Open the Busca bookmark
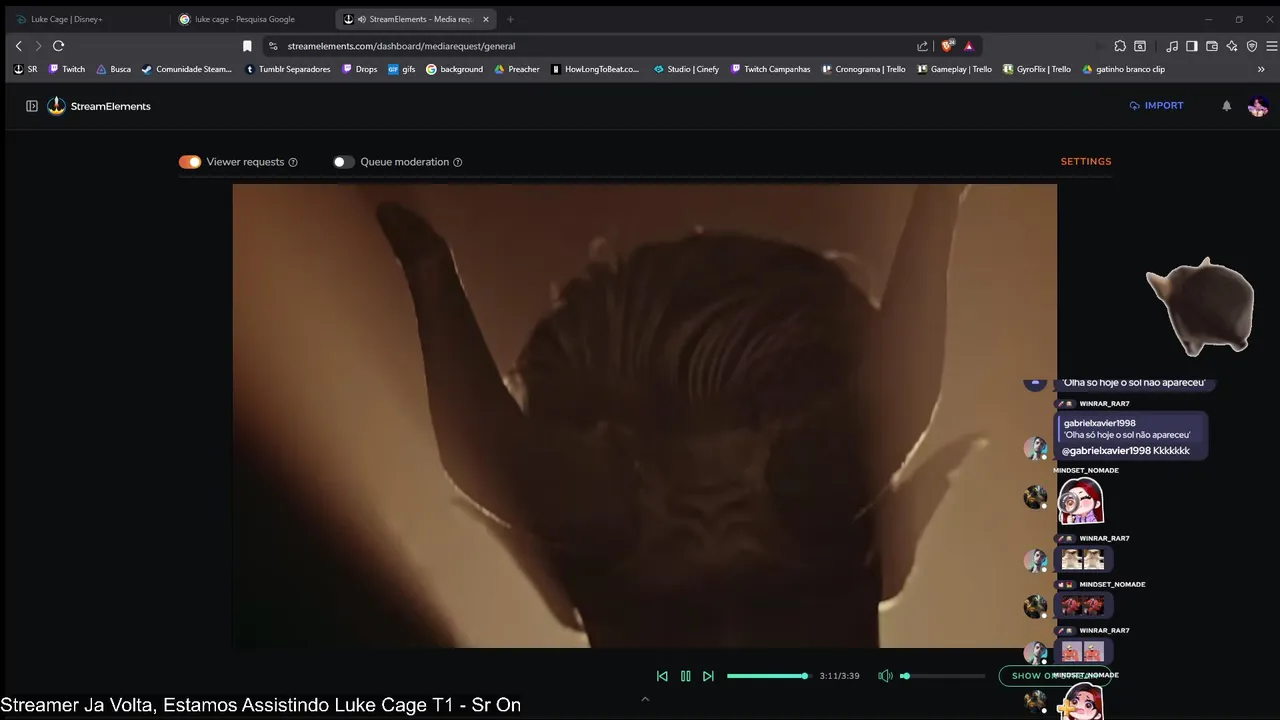The height and width of the screenshot is (720, 1280). pos(114,69)
